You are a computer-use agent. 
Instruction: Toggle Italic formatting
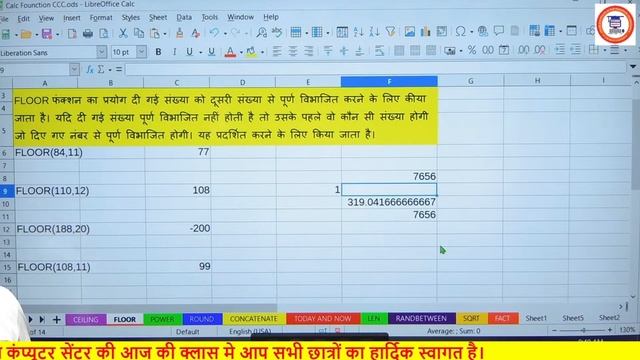pyautogui.click(x=174, y=52)
